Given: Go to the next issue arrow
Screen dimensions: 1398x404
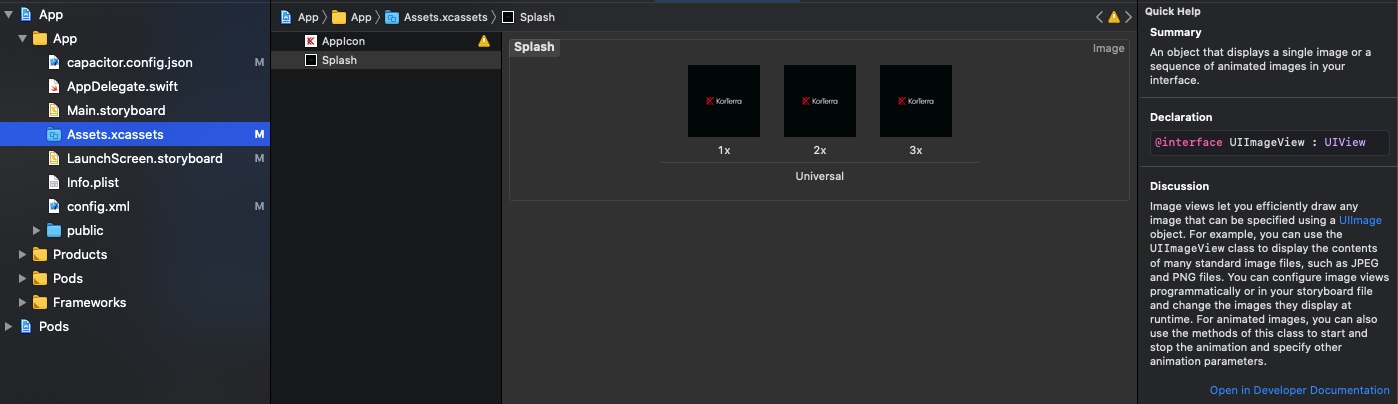Looking at the screenshot, I should (1127, 17).
